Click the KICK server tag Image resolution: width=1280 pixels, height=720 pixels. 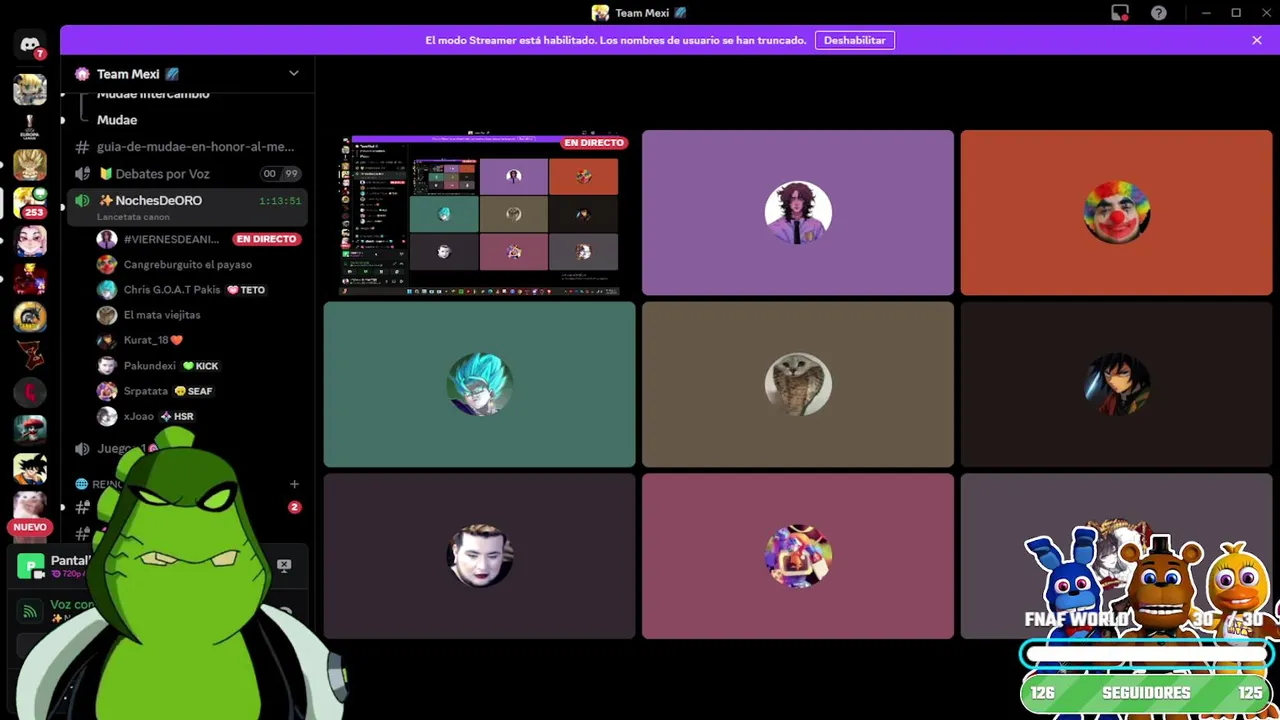pyautogui.click(x=200, y=366)
